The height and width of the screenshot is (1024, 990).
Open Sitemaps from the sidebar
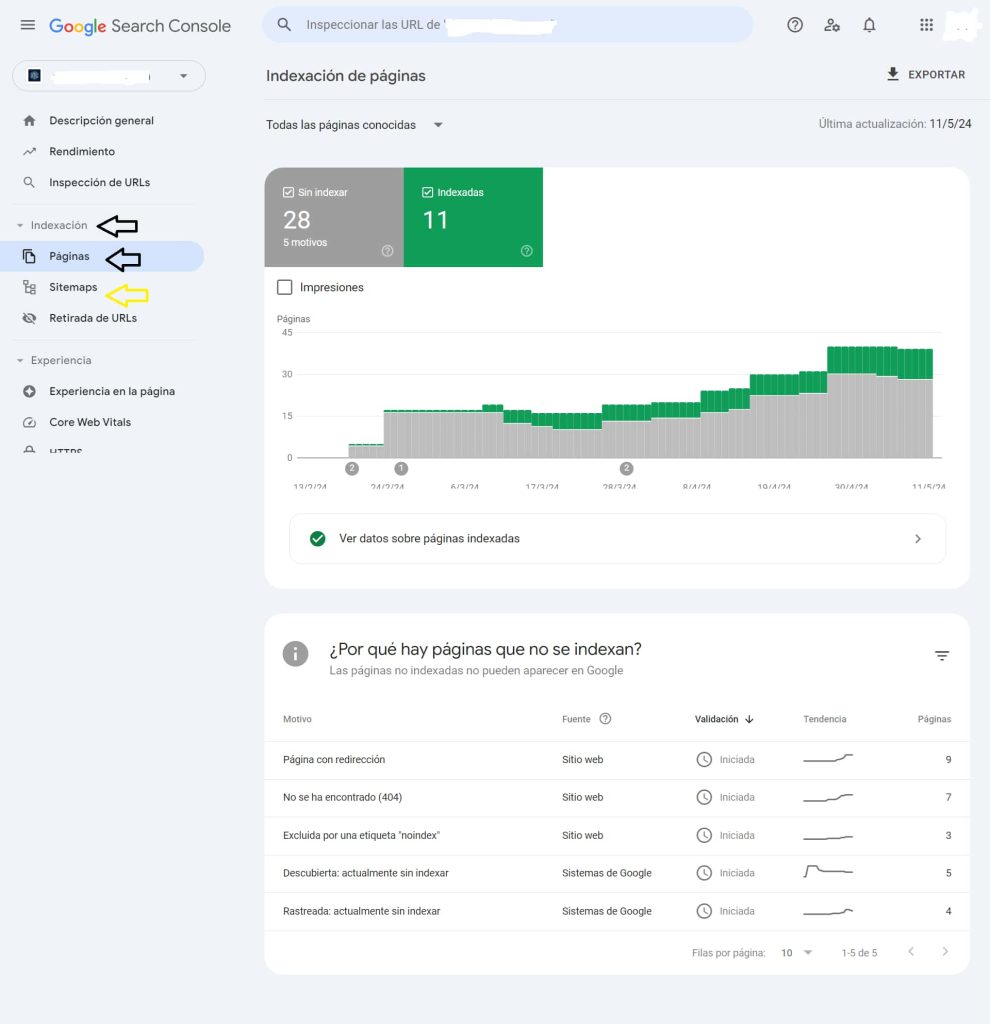point(72,287)
